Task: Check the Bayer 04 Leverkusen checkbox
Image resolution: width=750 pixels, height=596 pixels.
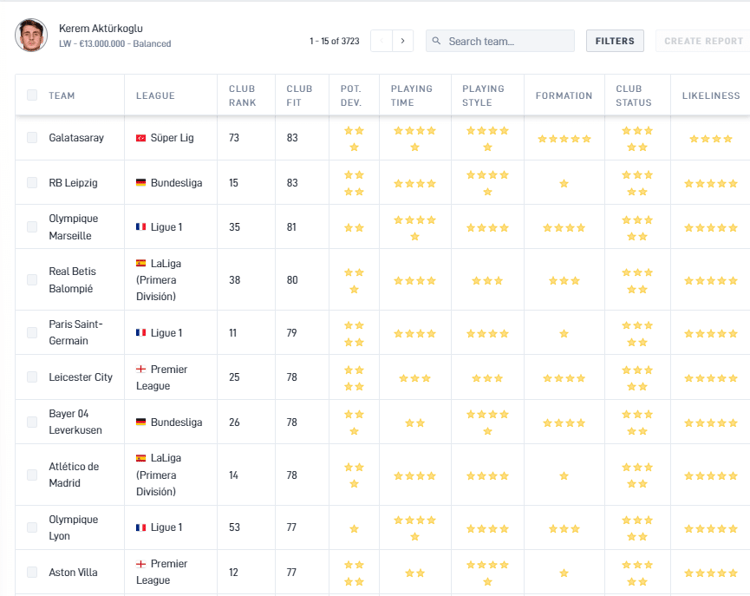Action: tap(32, 422)
